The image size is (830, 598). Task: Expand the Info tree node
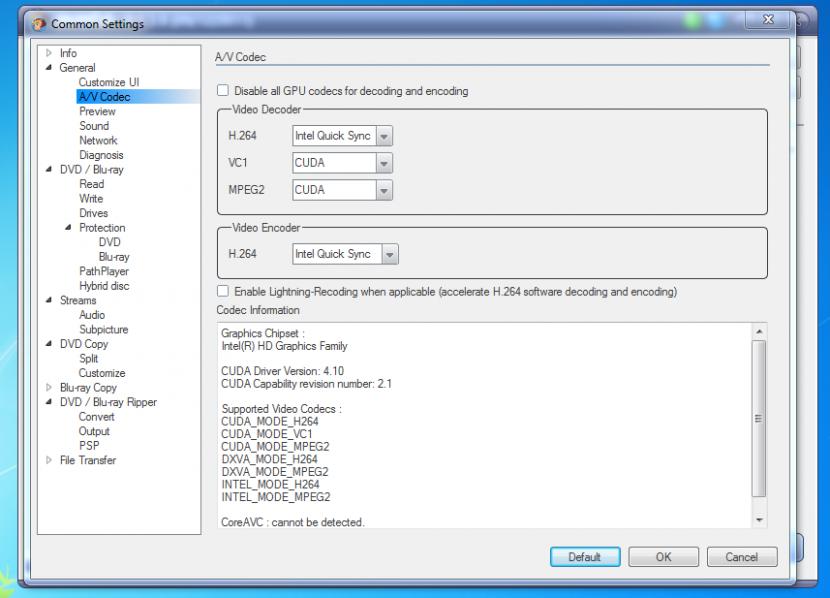(x=49, y=52)
